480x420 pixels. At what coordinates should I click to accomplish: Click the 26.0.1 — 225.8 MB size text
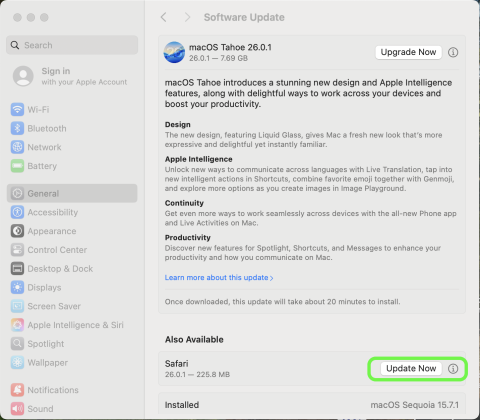coord(197,374)
